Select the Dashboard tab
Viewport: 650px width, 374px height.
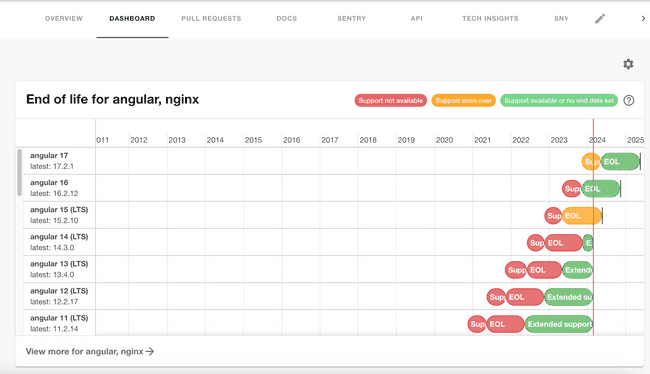[132, 19]
